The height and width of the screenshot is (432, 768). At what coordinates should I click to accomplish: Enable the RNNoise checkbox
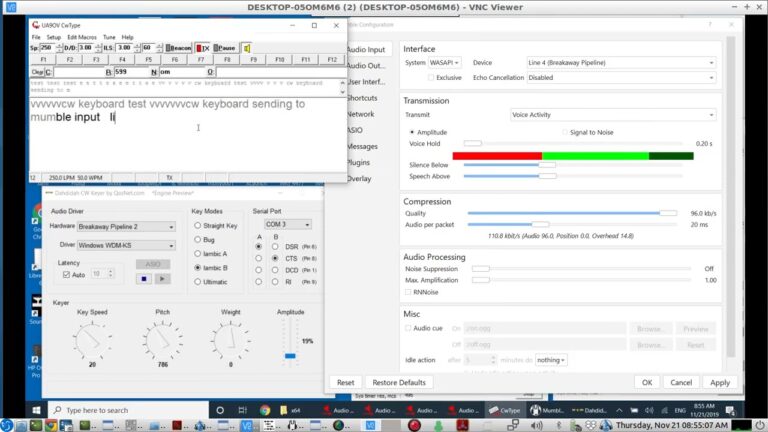tap(408, 292)
